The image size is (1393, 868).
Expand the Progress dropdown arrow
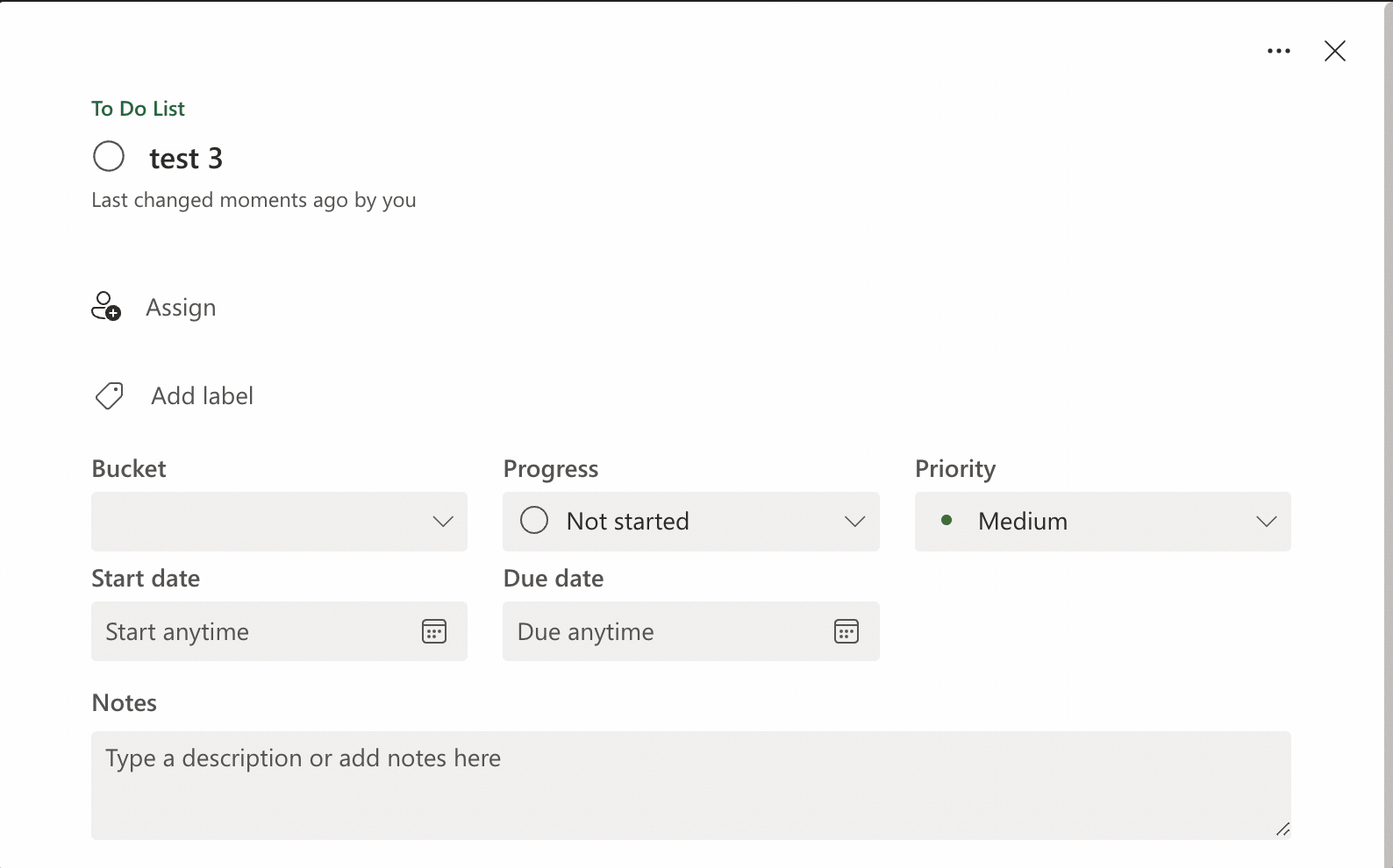pyautogui.click(x=854, y=522)
